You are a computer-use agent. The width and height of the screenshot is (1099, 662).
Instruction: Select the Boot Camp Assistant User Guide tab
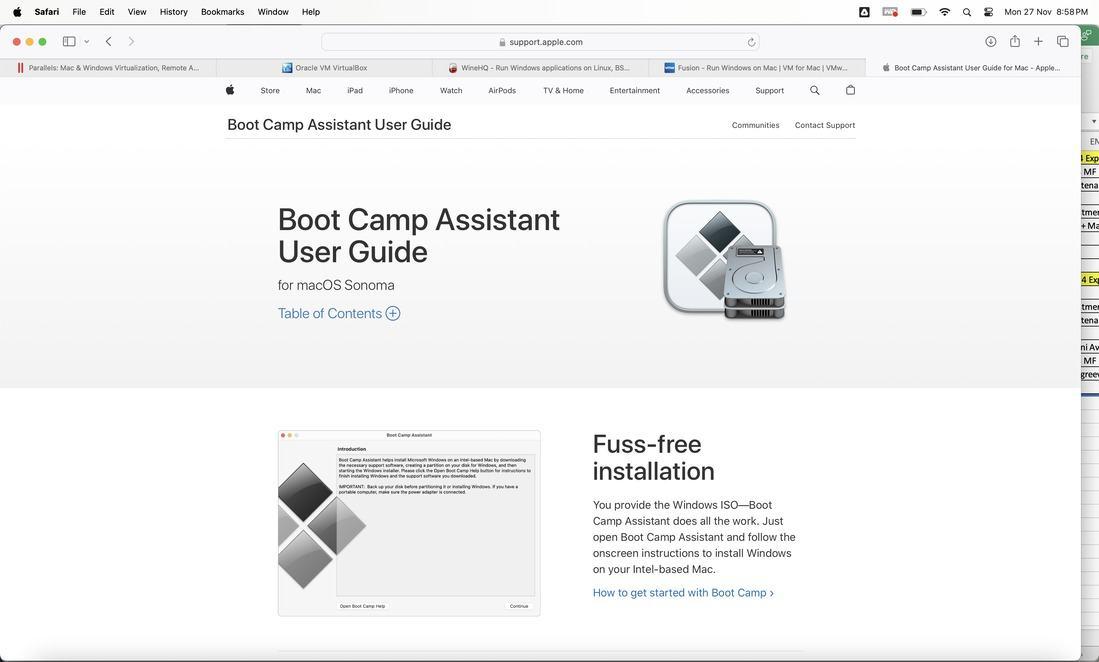973,68
